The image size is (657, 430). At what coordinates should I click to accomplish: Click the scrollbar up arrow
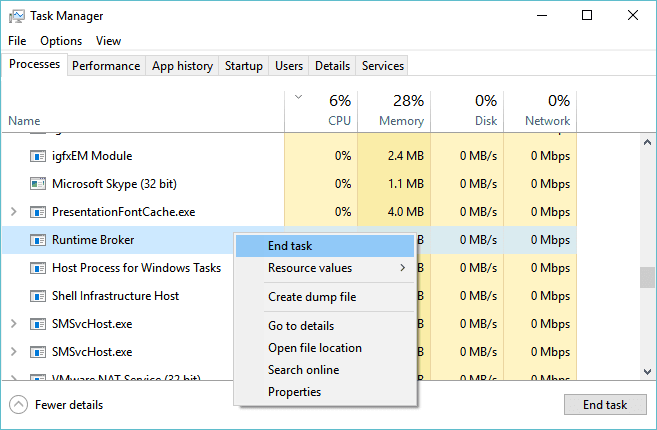(647, 142)
